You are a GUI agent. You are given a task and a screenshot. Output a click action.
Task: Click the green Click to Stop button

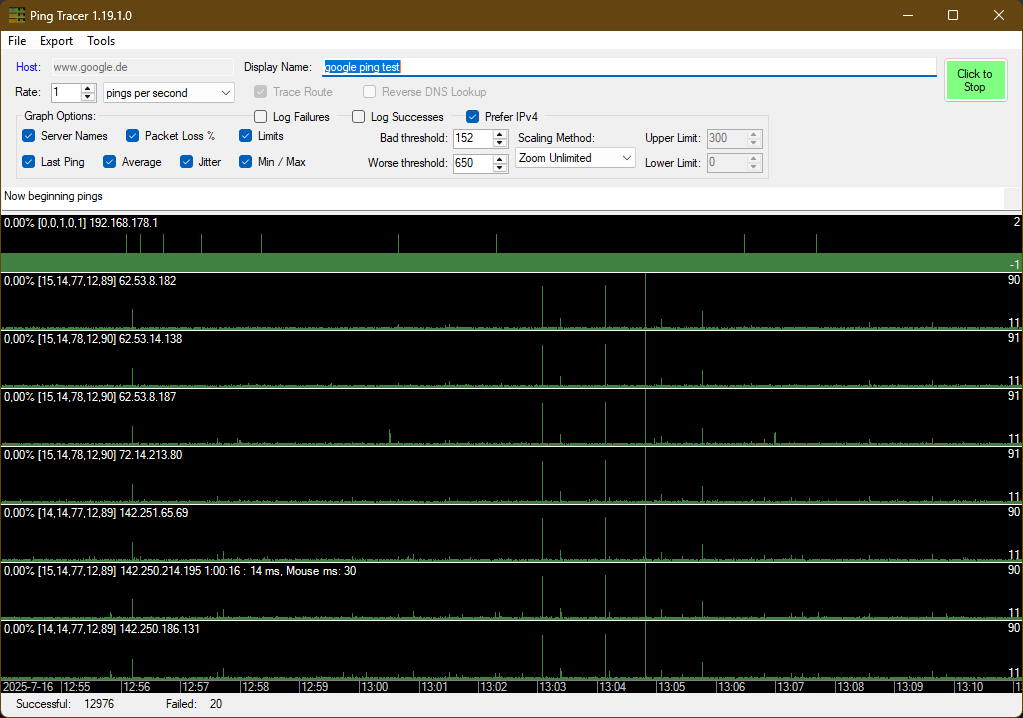point(975,80)
